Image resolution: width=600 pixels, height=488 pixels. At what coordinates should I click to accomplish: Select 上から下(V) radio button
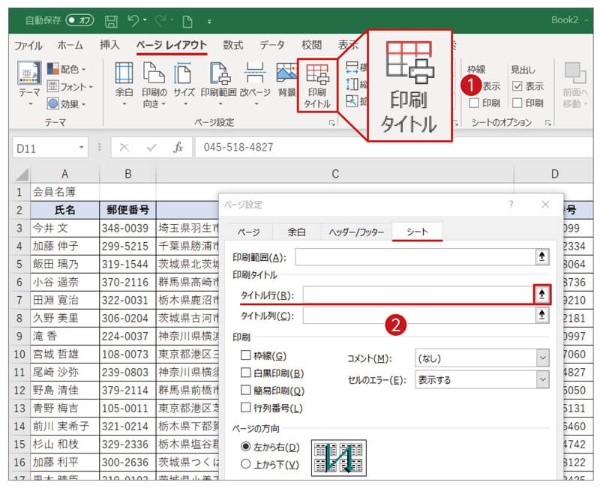246,464
